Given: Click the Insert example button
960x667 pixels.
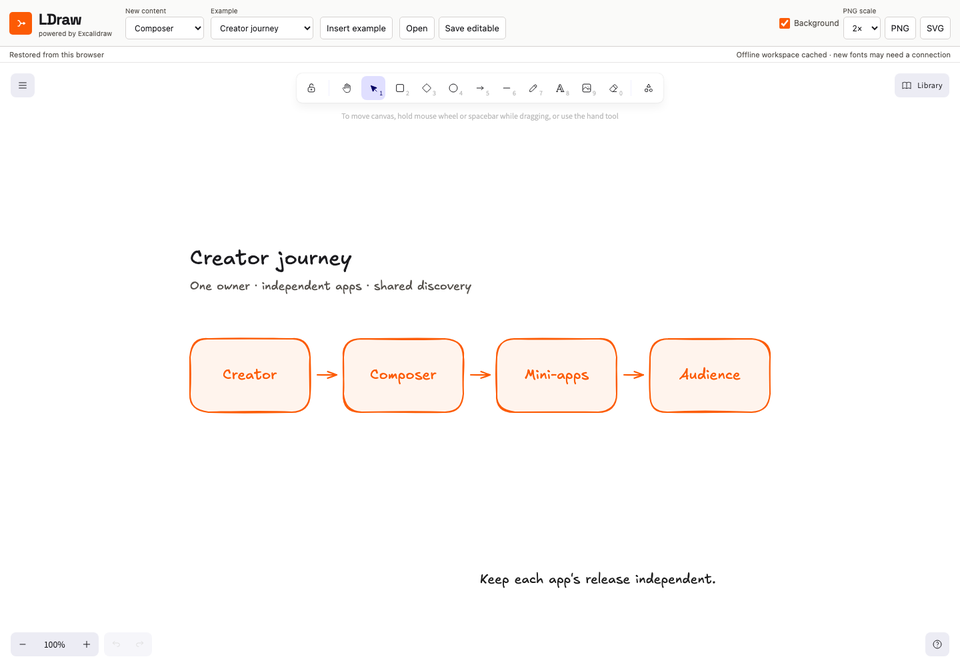Looking at the screenshot, I should tap(356, 28).
